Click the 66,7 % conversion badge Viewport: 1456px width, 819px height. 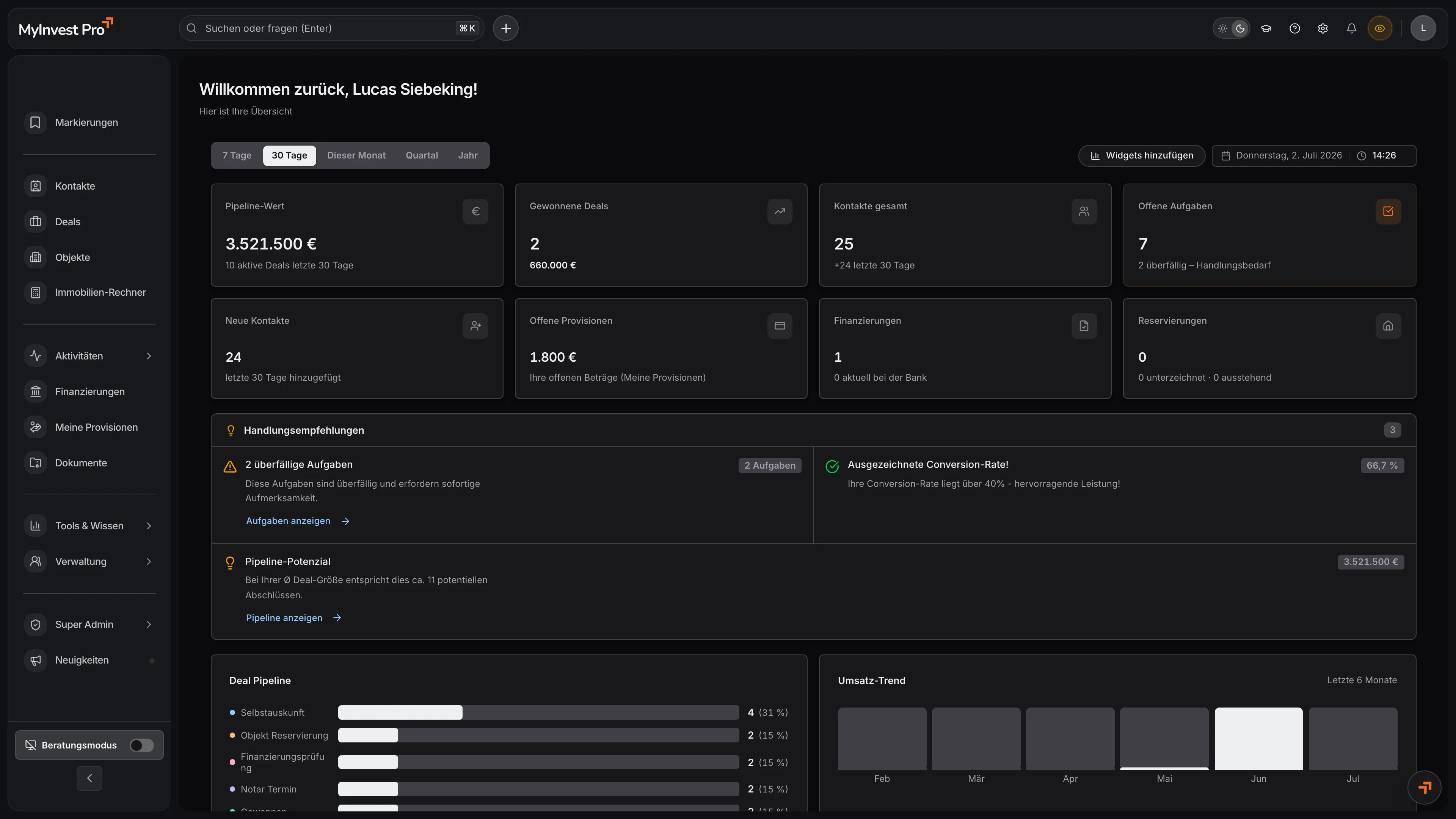click(x=1382, y=465)
